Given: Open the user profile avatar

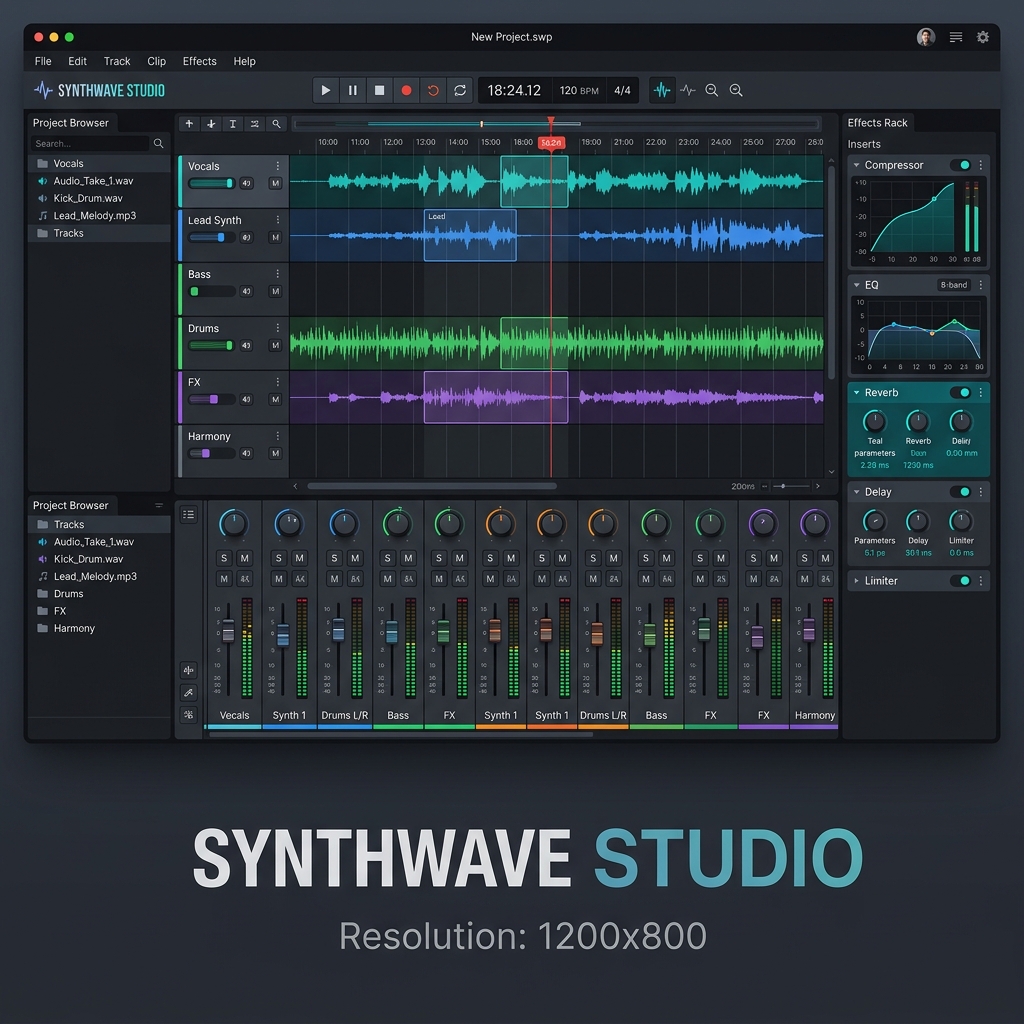Looking at the screenshot, I should [x=925, y=37].
